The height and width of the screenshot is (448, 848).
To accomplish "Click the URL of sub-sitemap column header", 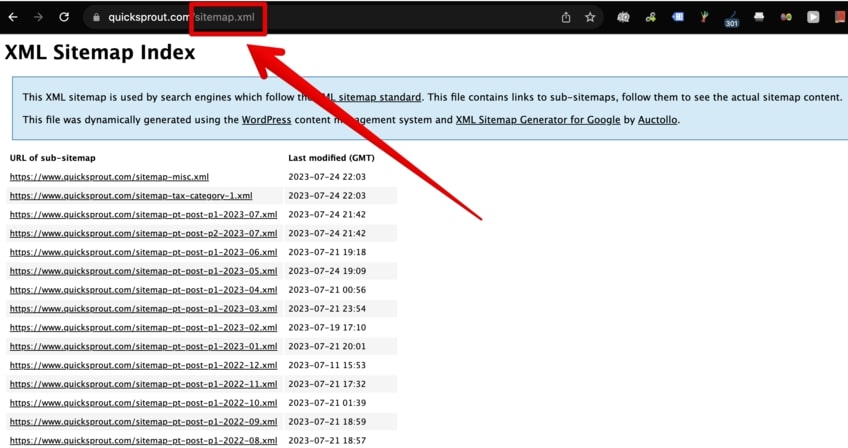I will 52,158.
